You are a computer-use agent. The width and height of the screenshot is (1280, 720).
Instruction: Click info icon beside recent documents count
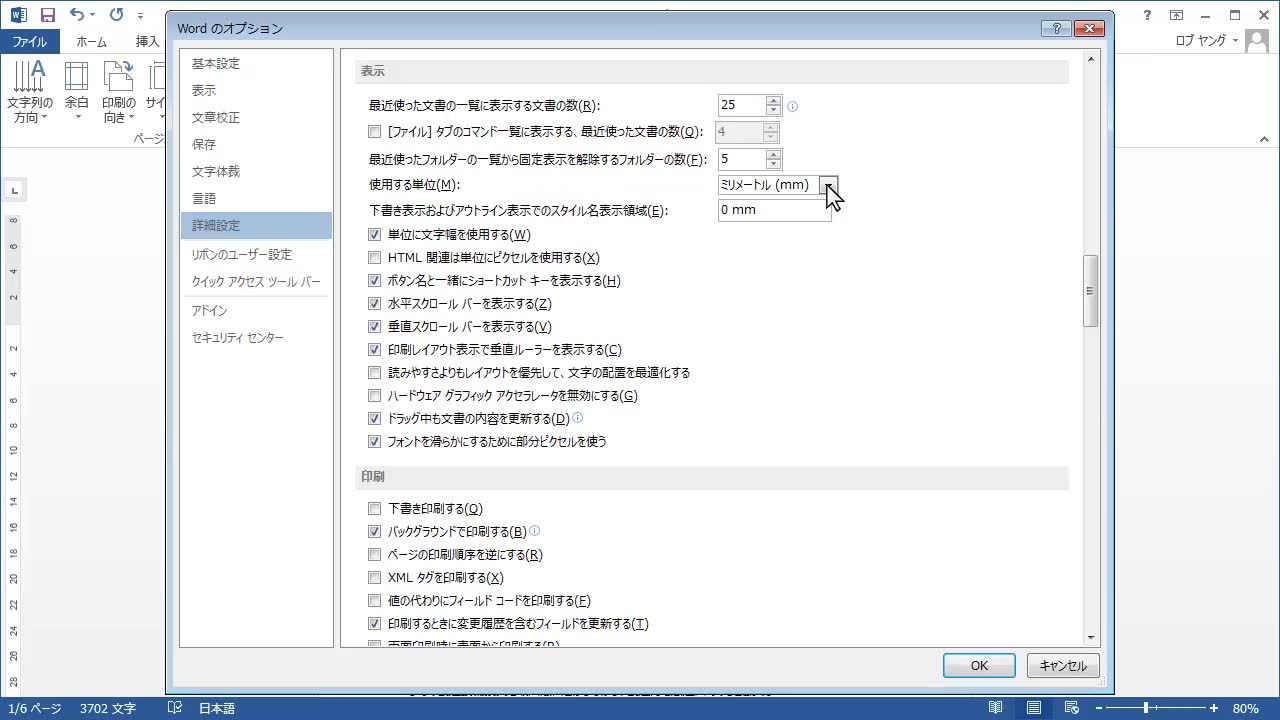pyautogui.click(x=793, y=106)
